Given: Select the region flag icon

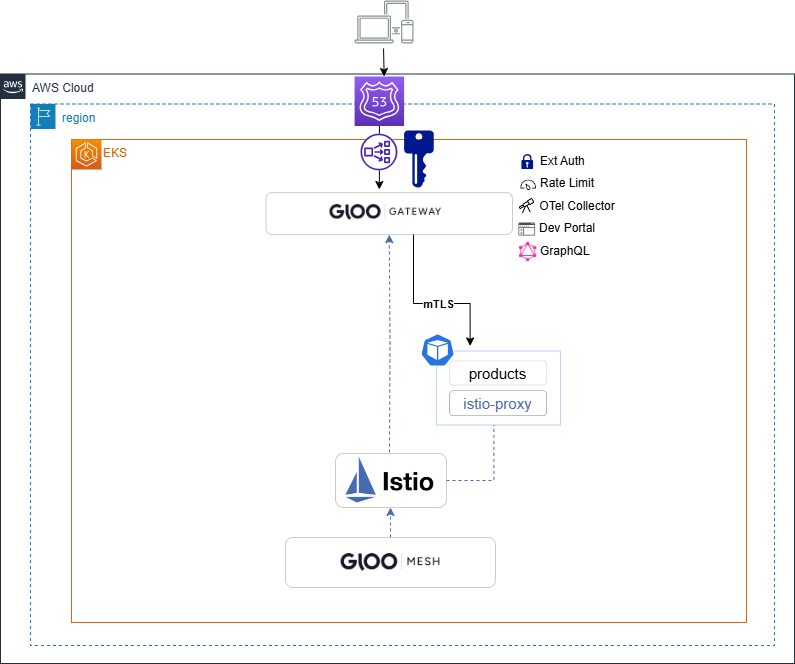Looking at the screenshot, I should [43, 117].
